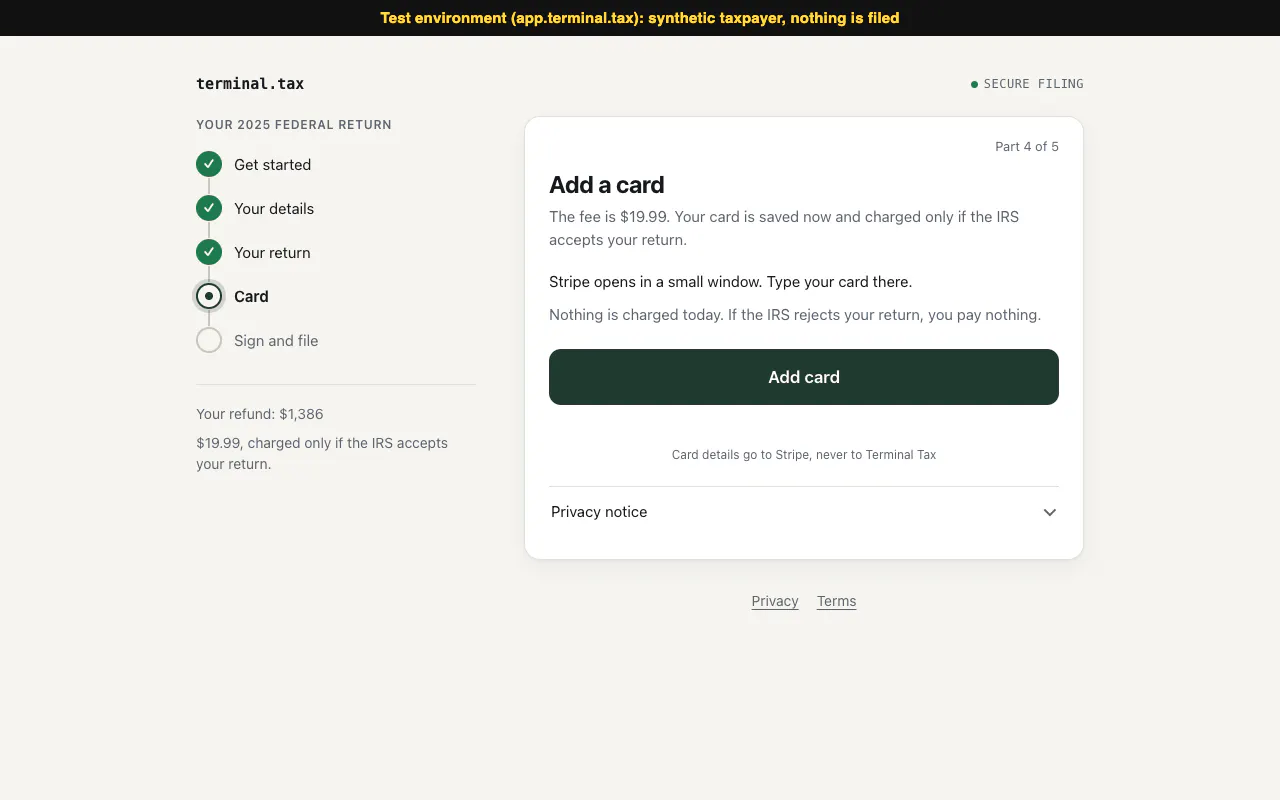Screen dimensions: 1280x800
Task: Click the test environment banner text
Action: 640,18
